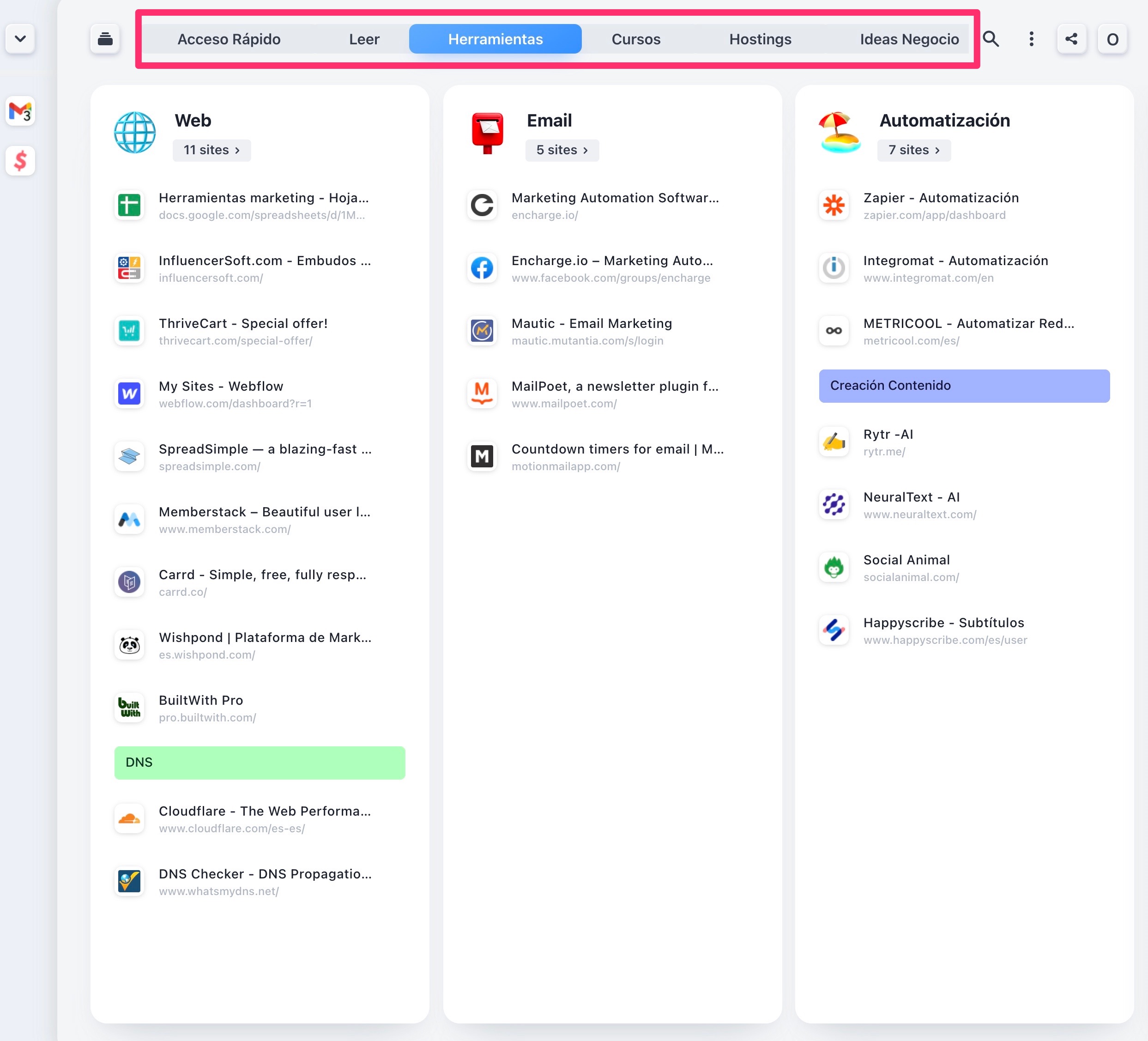Viewport: 1148px width, 1041px height.
Task: Click the MailPoet M icon
Action: click(x=482, y=393)
